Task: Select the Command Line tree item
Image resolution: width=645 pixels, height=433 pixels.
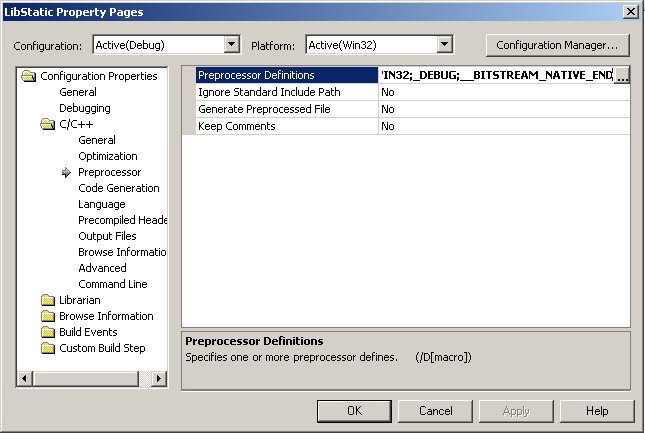Action: click(112, 284)
